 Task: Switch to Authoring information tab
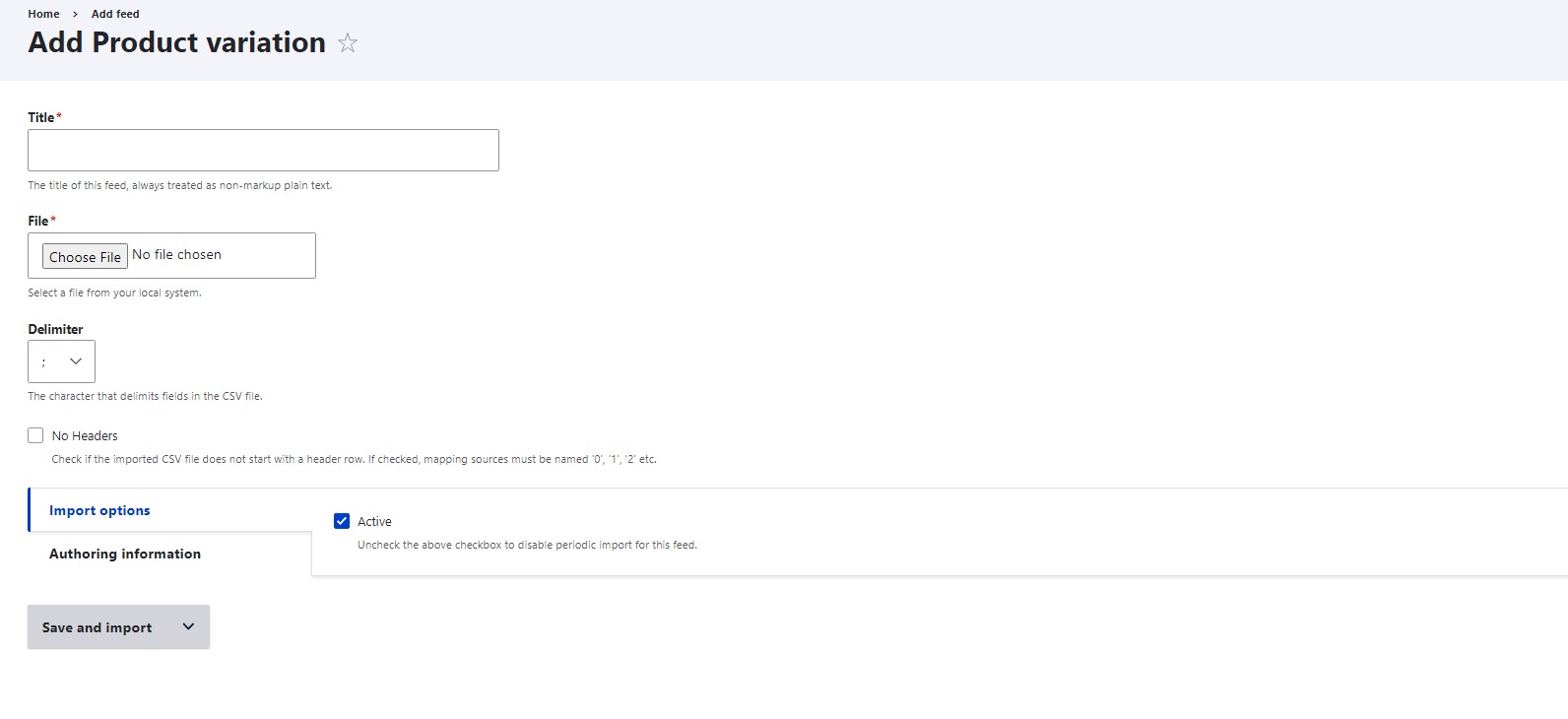125,554
